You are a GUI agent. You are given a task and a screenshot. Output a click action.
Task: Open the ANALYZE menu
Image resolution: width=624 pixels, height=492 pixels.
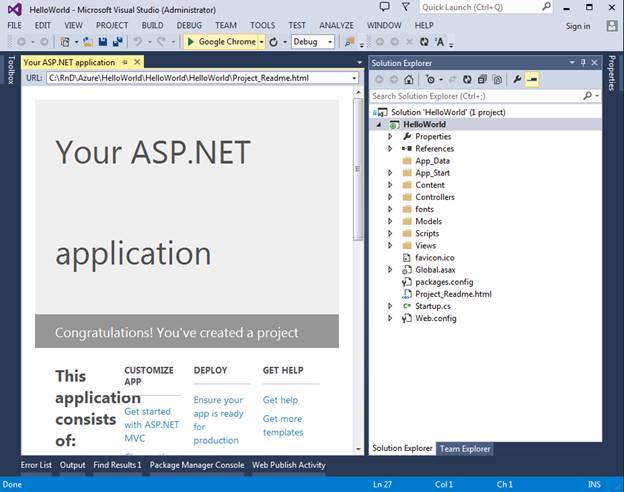pos(336,25)
